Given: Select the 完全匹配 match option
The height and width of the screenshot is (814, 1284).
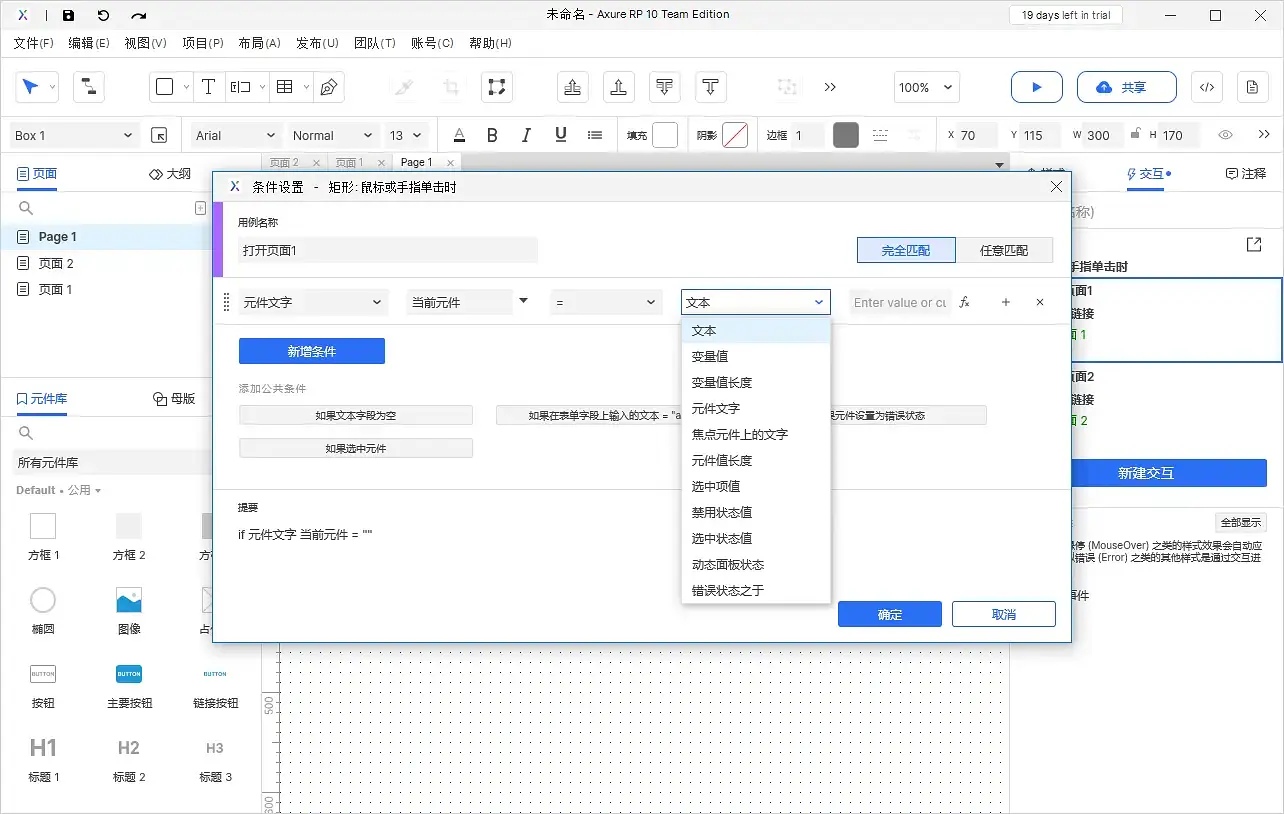Looking at the screenshot, I should pos(906,250).
